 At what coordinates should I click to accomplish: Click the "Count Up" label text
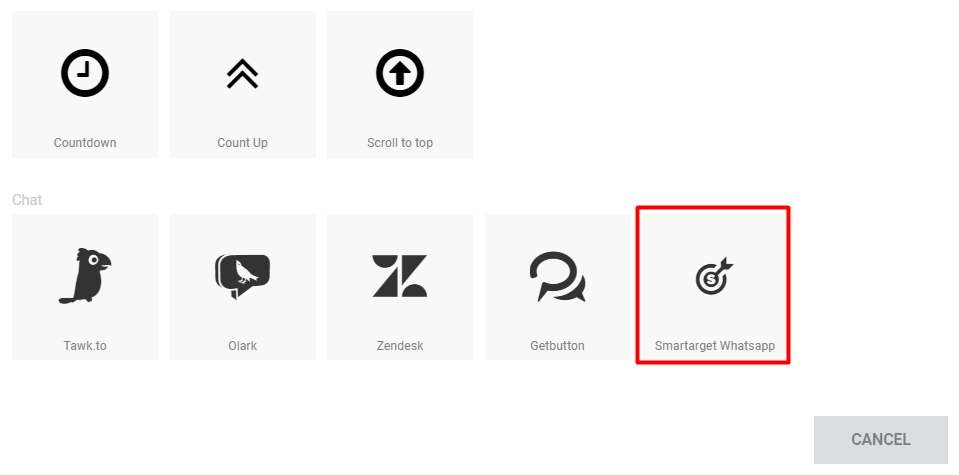[x=242, y=143]
